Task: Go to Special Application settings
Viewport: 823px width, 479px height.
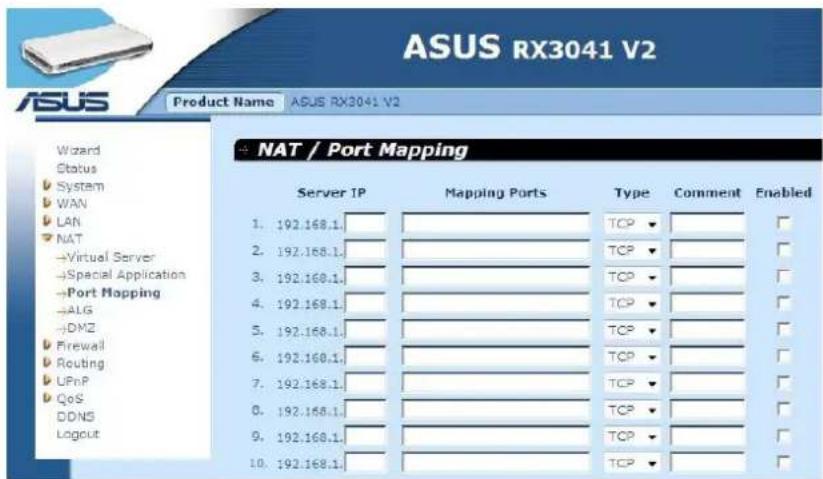Action: (x=126, y=274)
